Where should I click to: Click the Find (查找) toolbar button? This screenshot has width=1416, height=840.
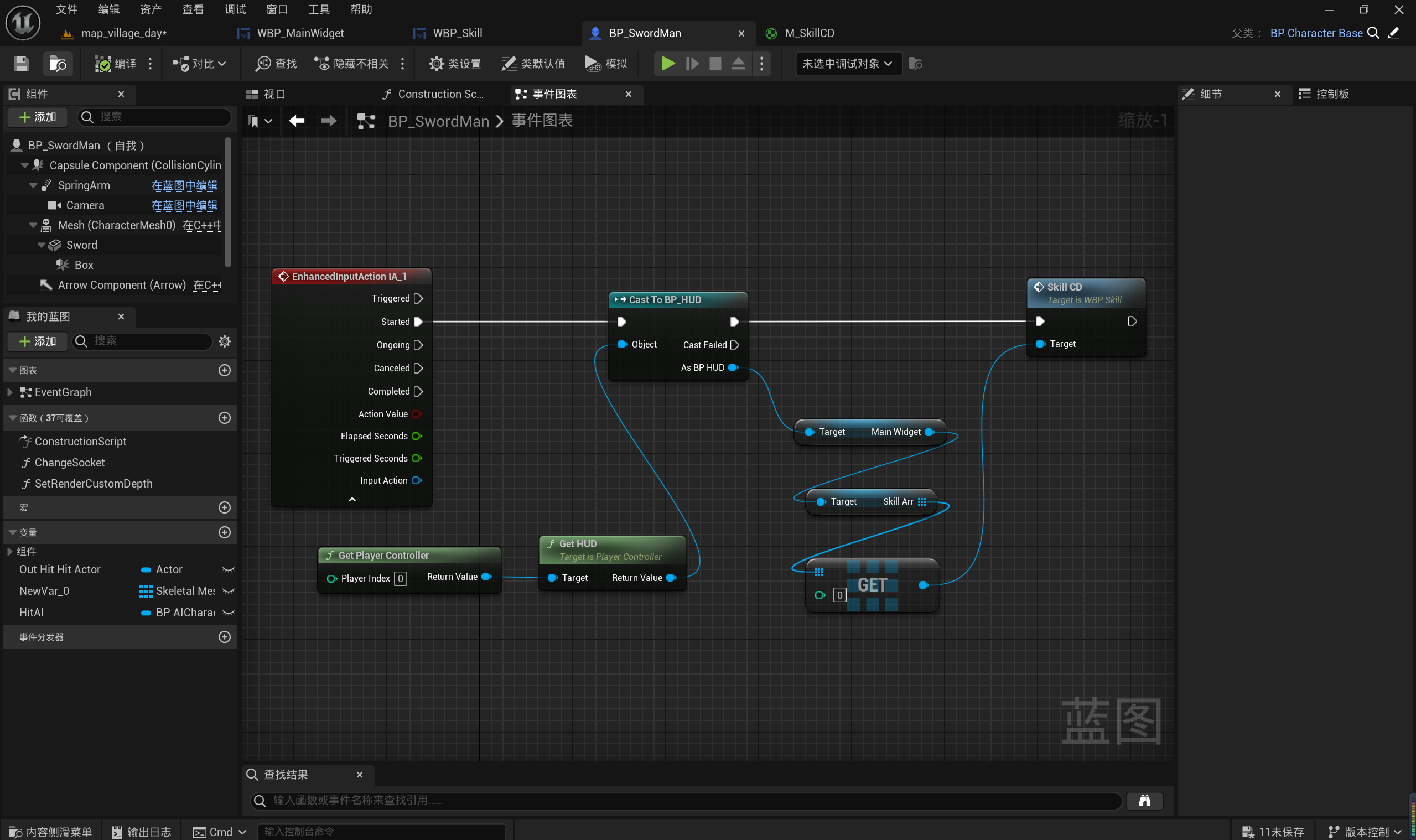[x=276, y=64]
